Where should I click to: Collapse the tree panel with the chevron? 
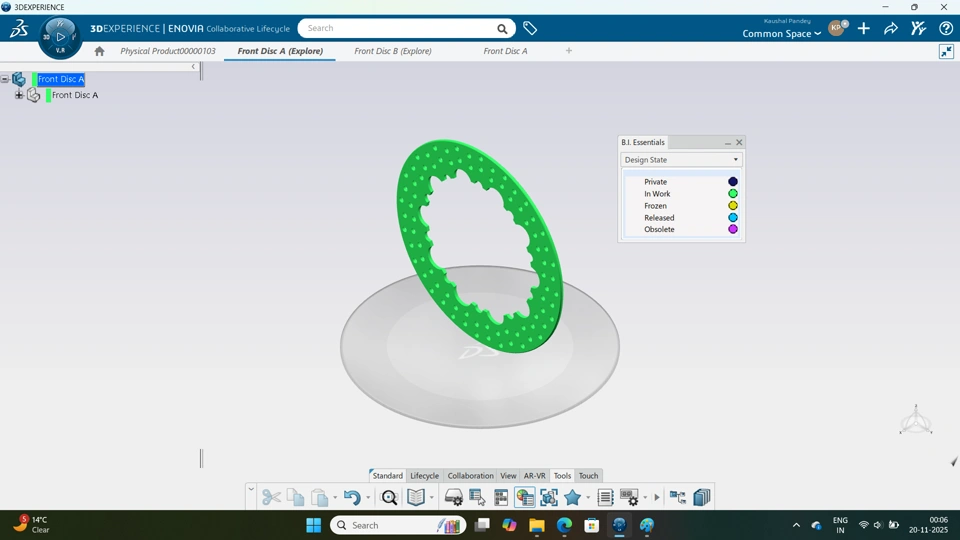pyautogui.click(x=193, y=66)
